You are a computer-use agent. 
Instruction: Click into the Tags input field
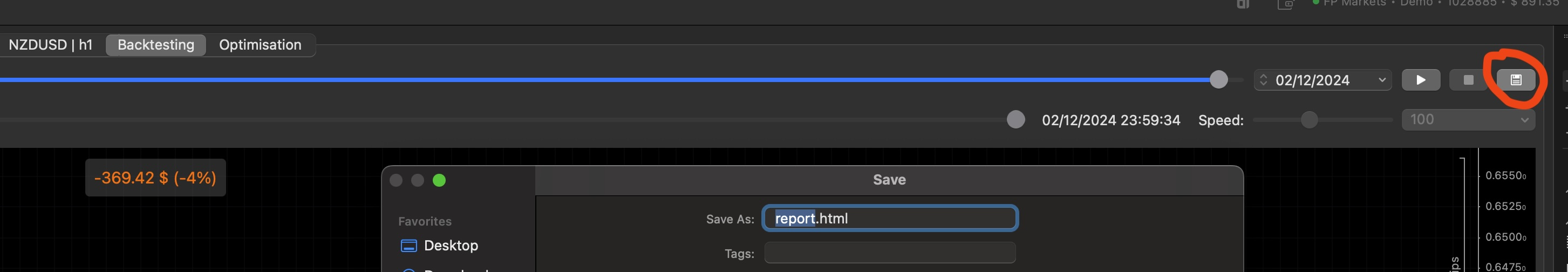pyautogui.click(x=890, y=253)
